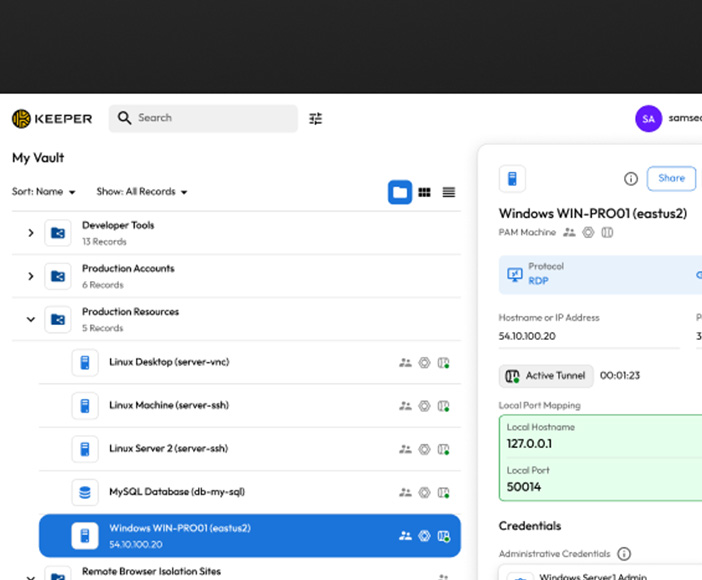Click Linux Machine shared users icon

pos(405,406)
